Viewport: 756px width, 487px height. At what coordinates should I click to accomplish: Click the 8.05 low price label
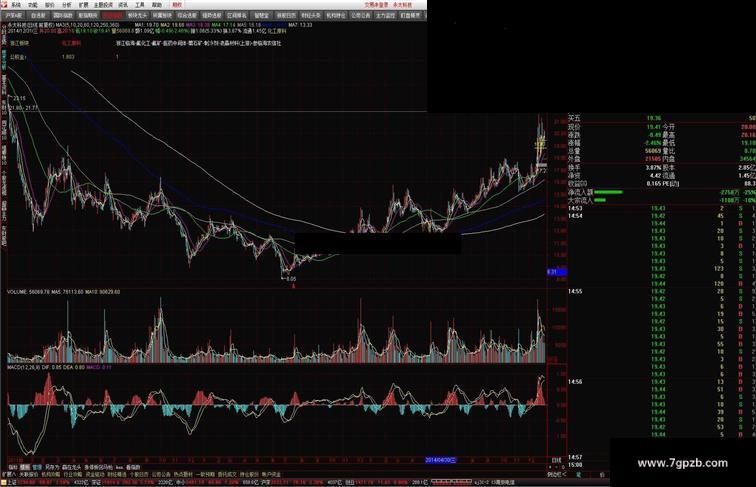click(290, 279)
